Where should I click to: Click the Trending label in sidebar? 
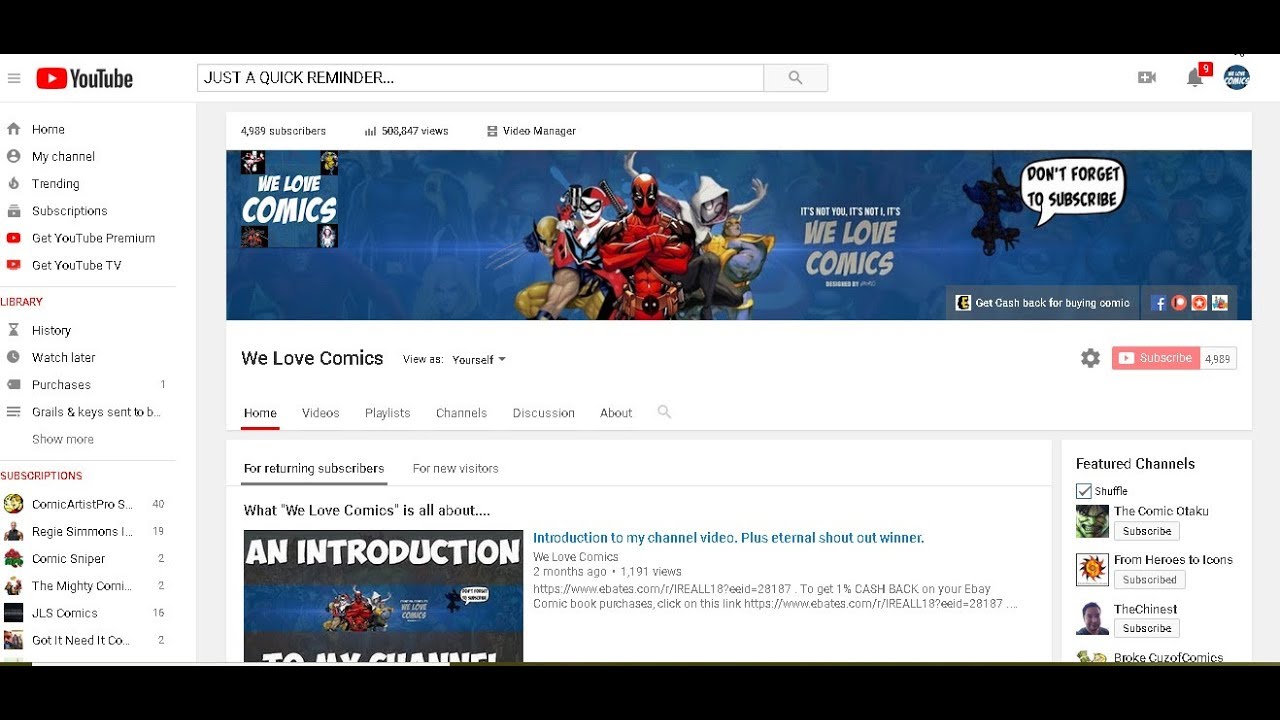point(55,184)
